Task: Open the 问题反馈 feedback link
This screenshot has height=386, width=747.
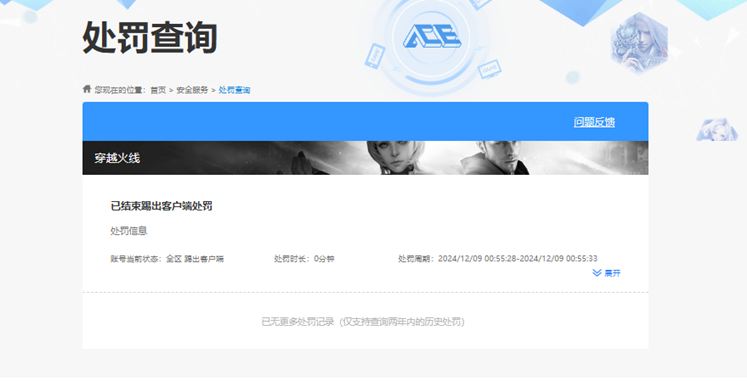Action: [594, 122]
